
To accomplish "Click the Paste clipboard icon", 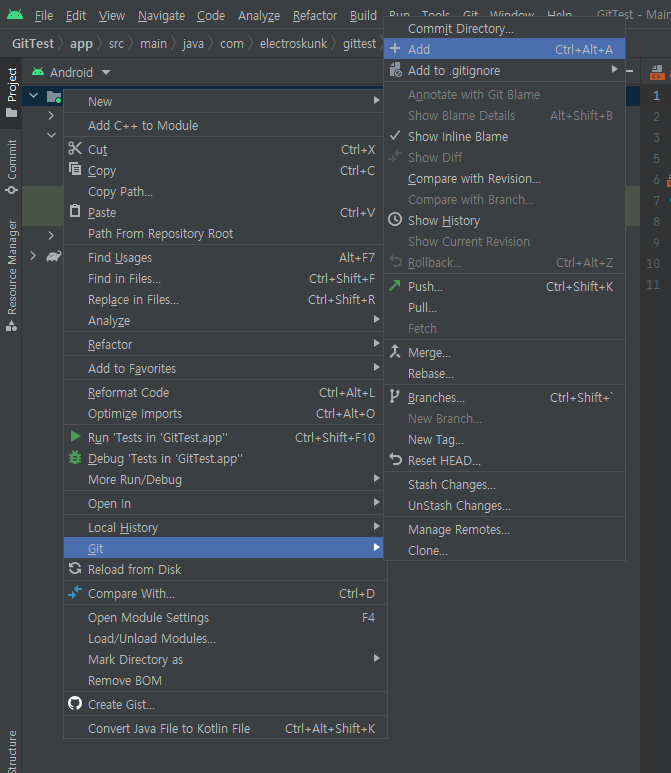I will point(75,211).
